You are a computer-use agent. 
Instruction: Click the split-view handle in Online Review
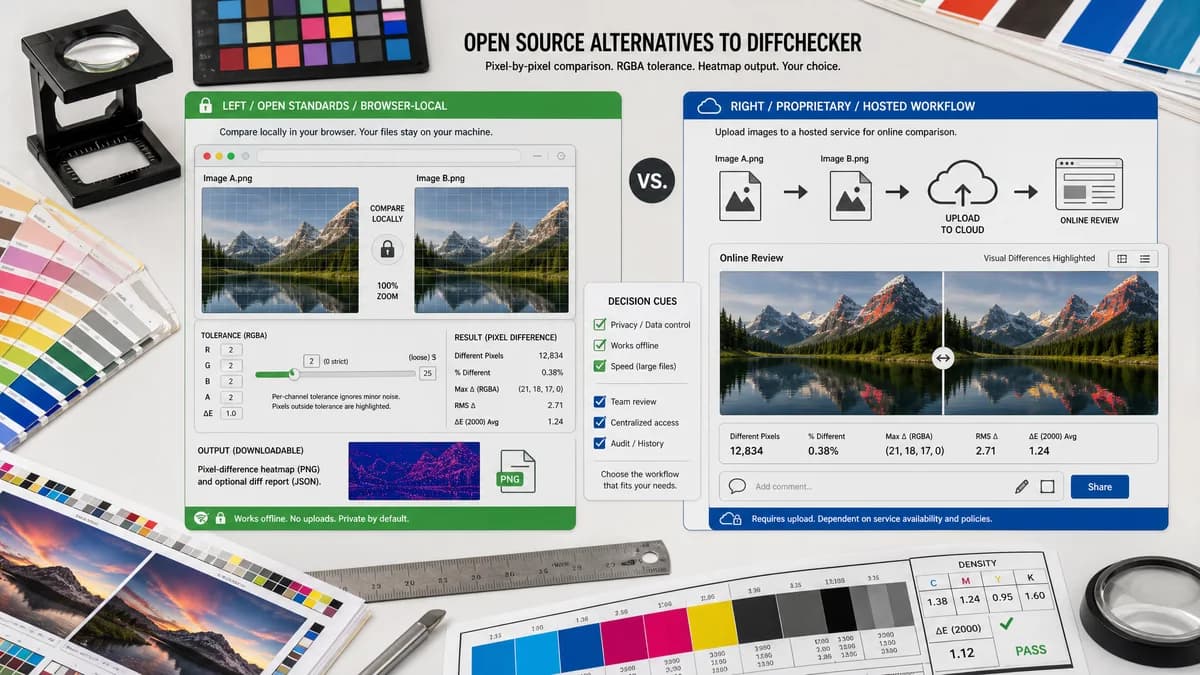tap(943, 358)
